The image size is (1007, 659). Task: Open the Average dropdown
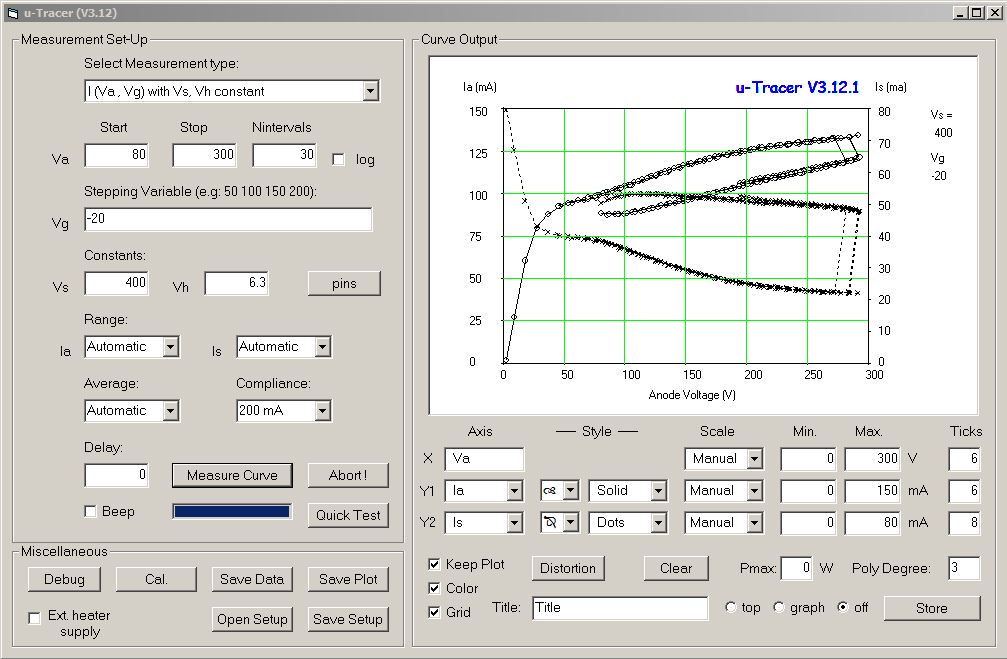pos(170,410)
